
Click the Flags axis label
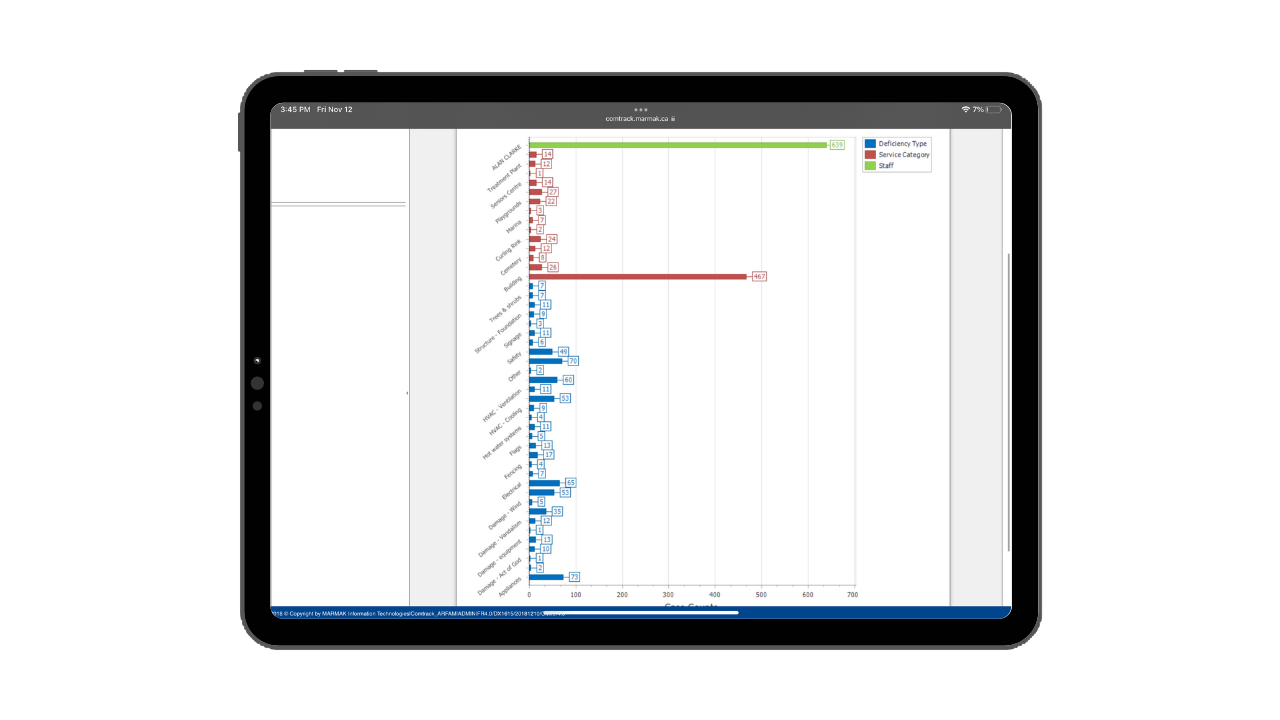pyautogui.click(x=515, y=452)
